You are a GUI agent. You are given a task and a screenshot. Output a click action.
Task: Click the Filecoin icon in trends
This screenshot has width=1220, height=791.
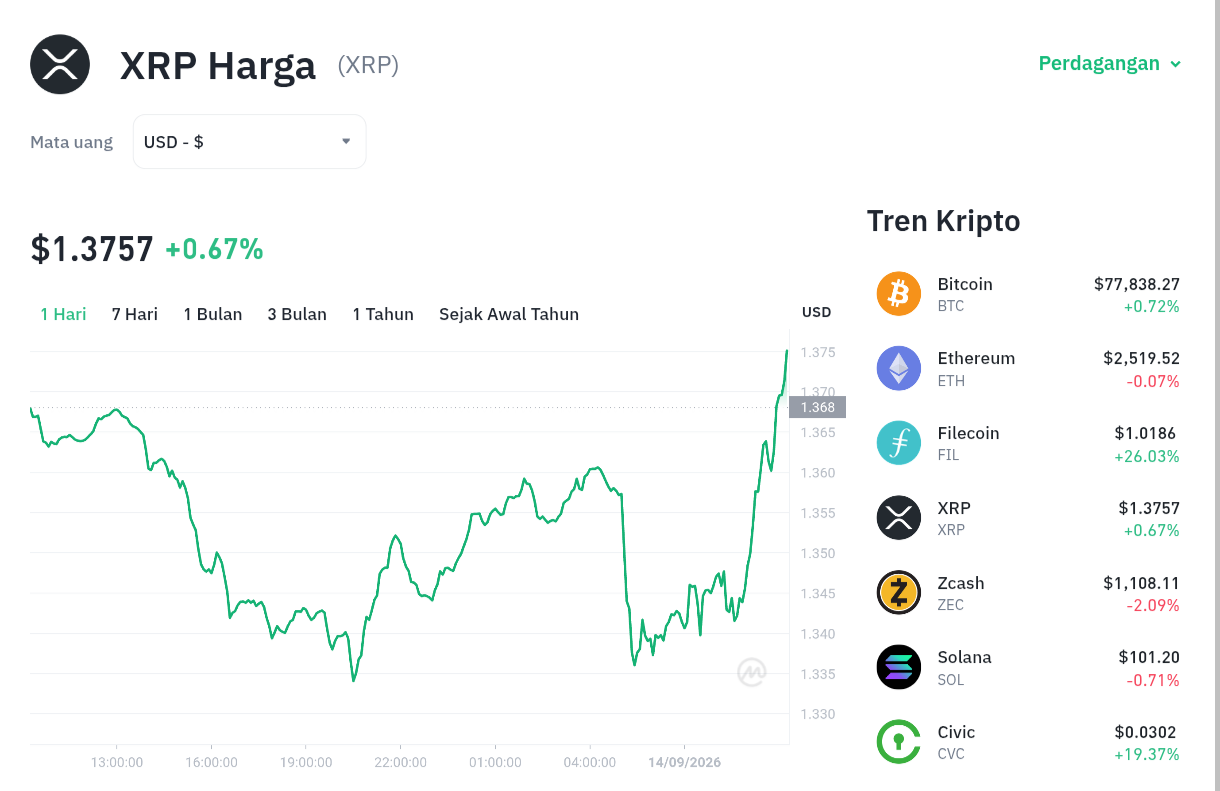pyautogui.click(x=898, y=443)
